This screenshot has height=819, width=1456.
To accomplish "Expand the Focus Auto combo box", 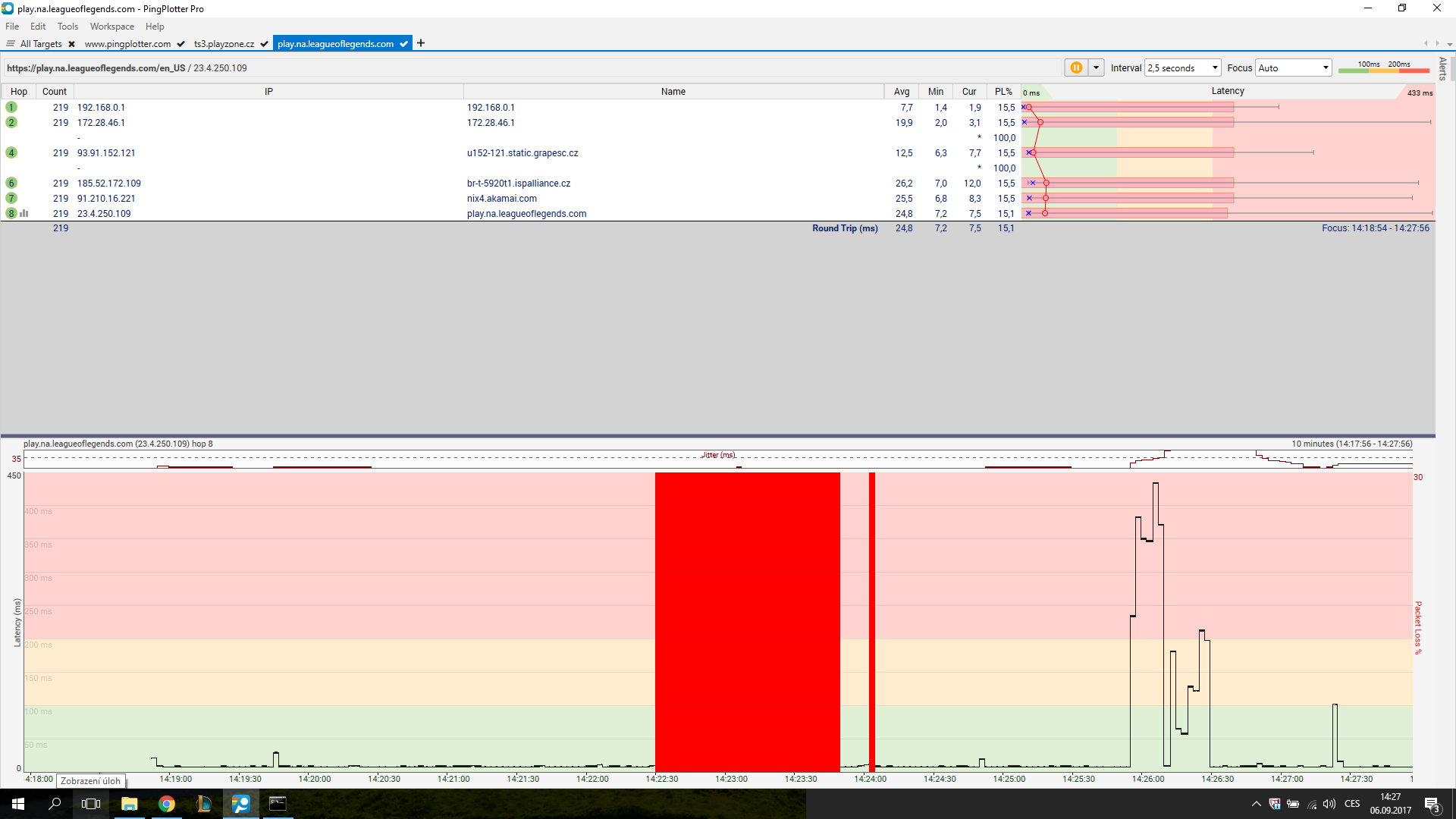I will pos(1294,67).
